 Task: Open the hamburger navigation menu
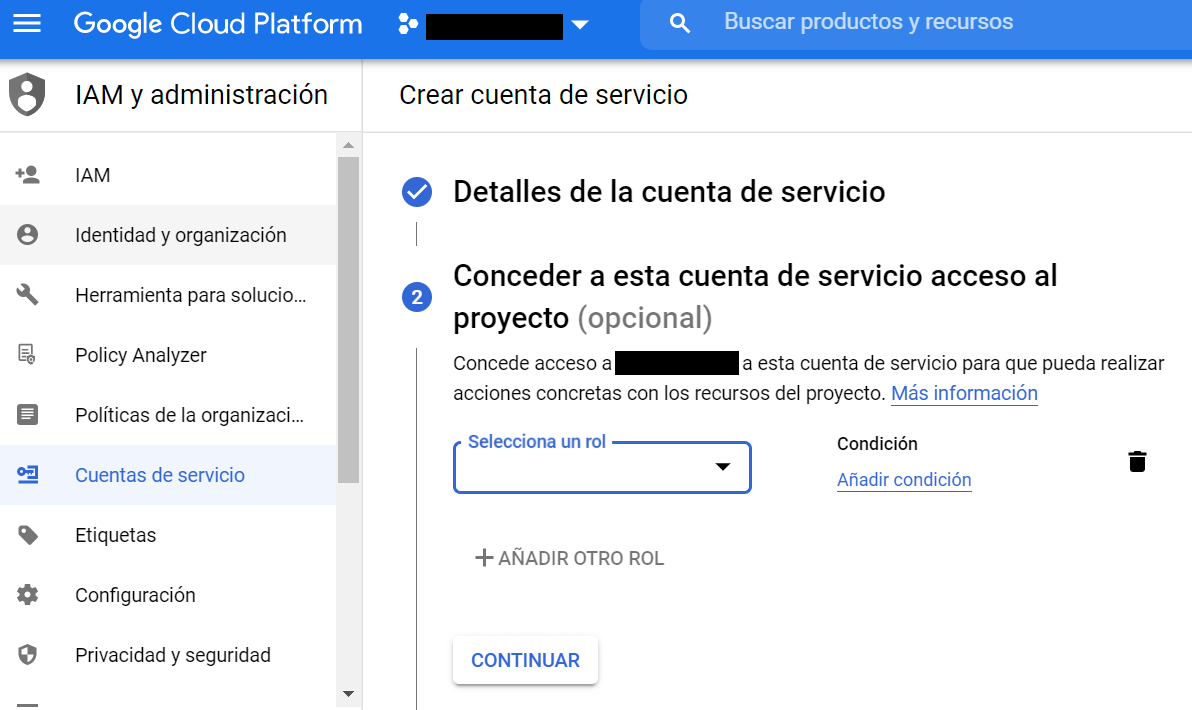tap(27, 24)
